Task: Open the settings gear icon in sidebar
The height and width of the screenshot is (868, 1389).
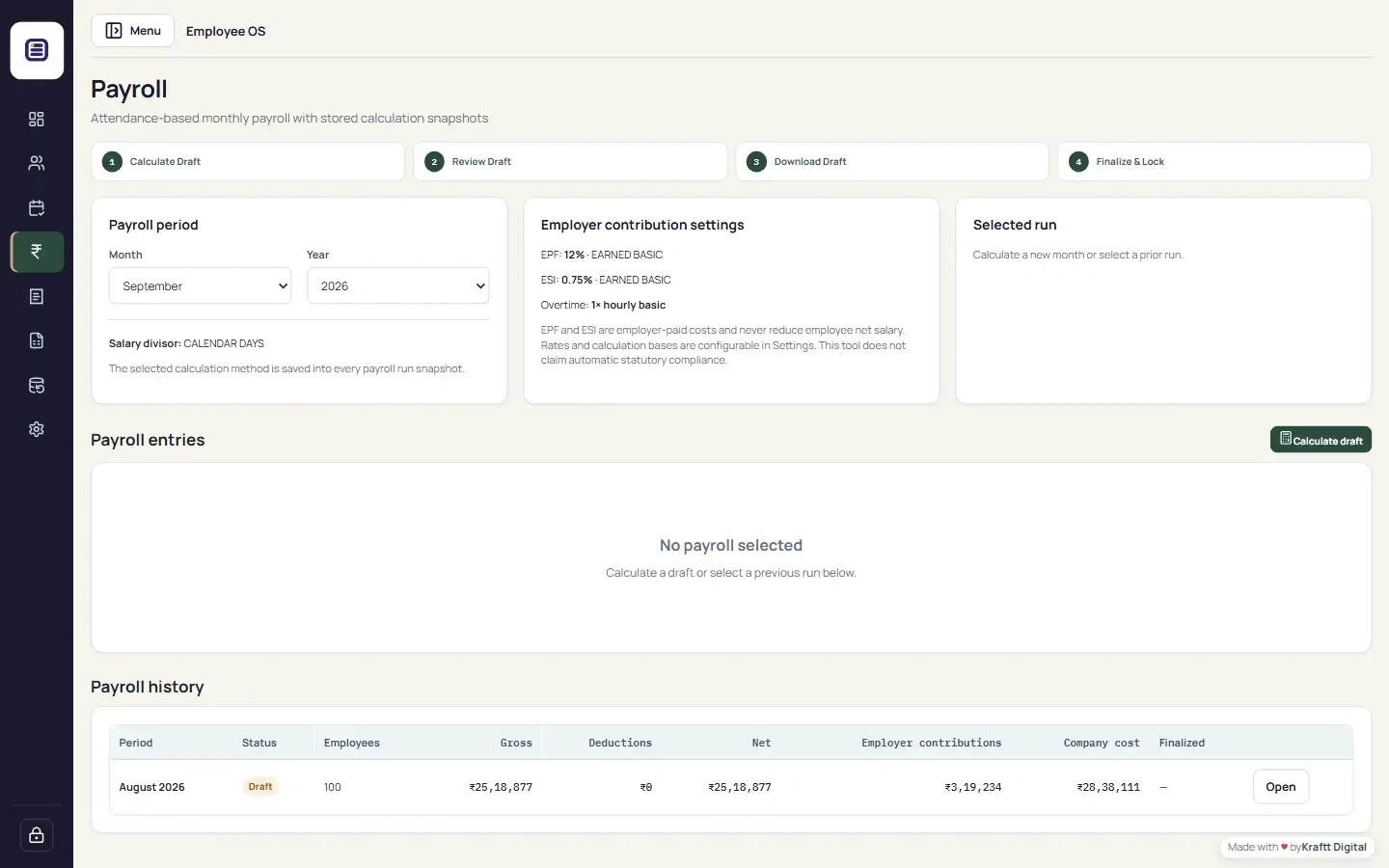Action: 37,429
